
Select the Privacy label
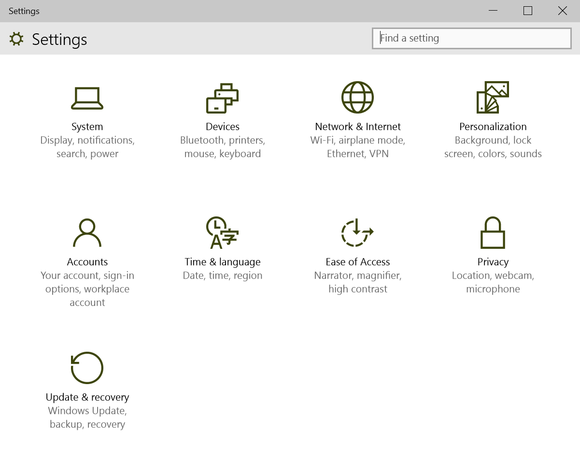pyautogui.click(x=493, y=262)
